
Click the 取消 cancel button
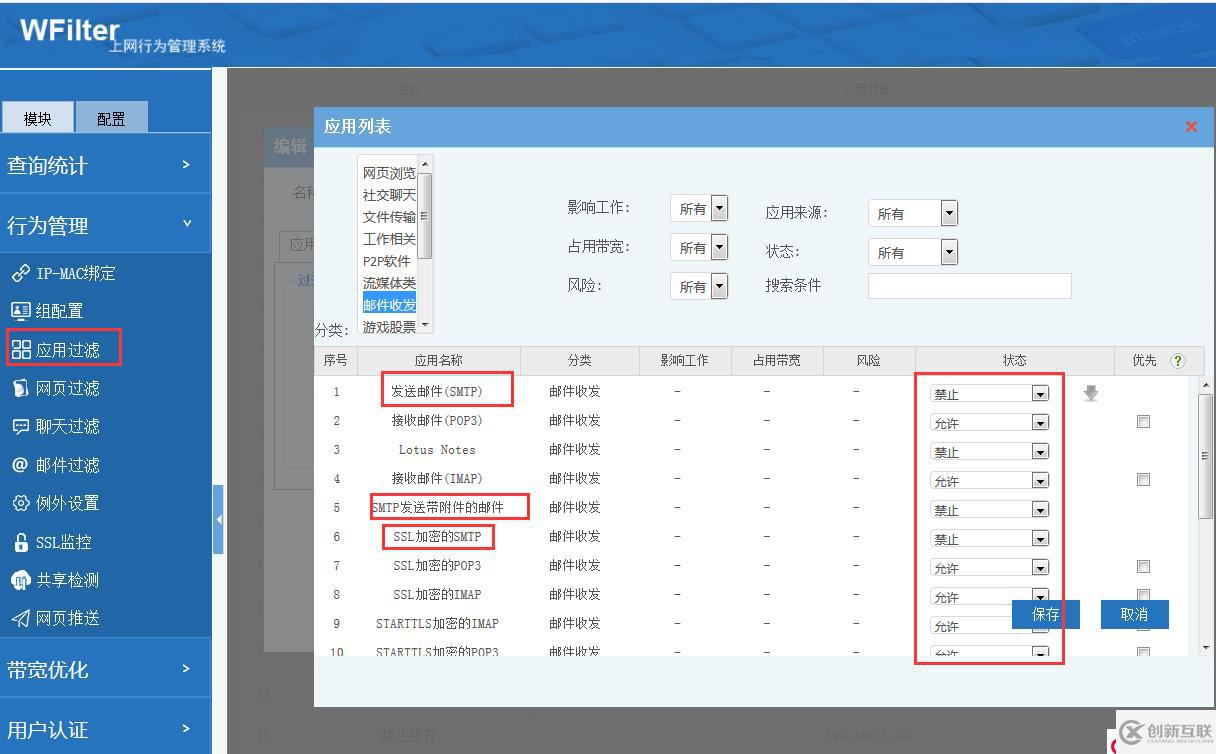point(1134,614)
